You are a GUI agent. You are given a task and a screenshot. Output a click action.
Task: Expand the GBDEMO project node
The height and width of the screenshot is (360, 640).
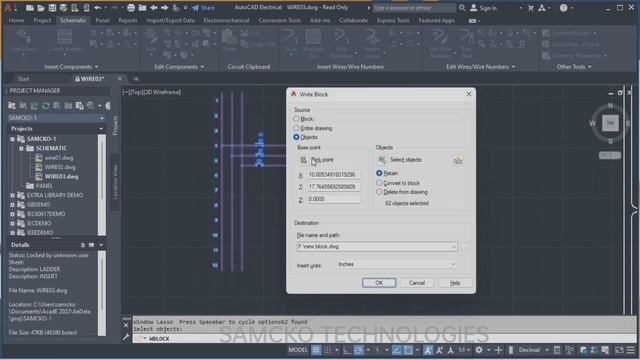12,205
